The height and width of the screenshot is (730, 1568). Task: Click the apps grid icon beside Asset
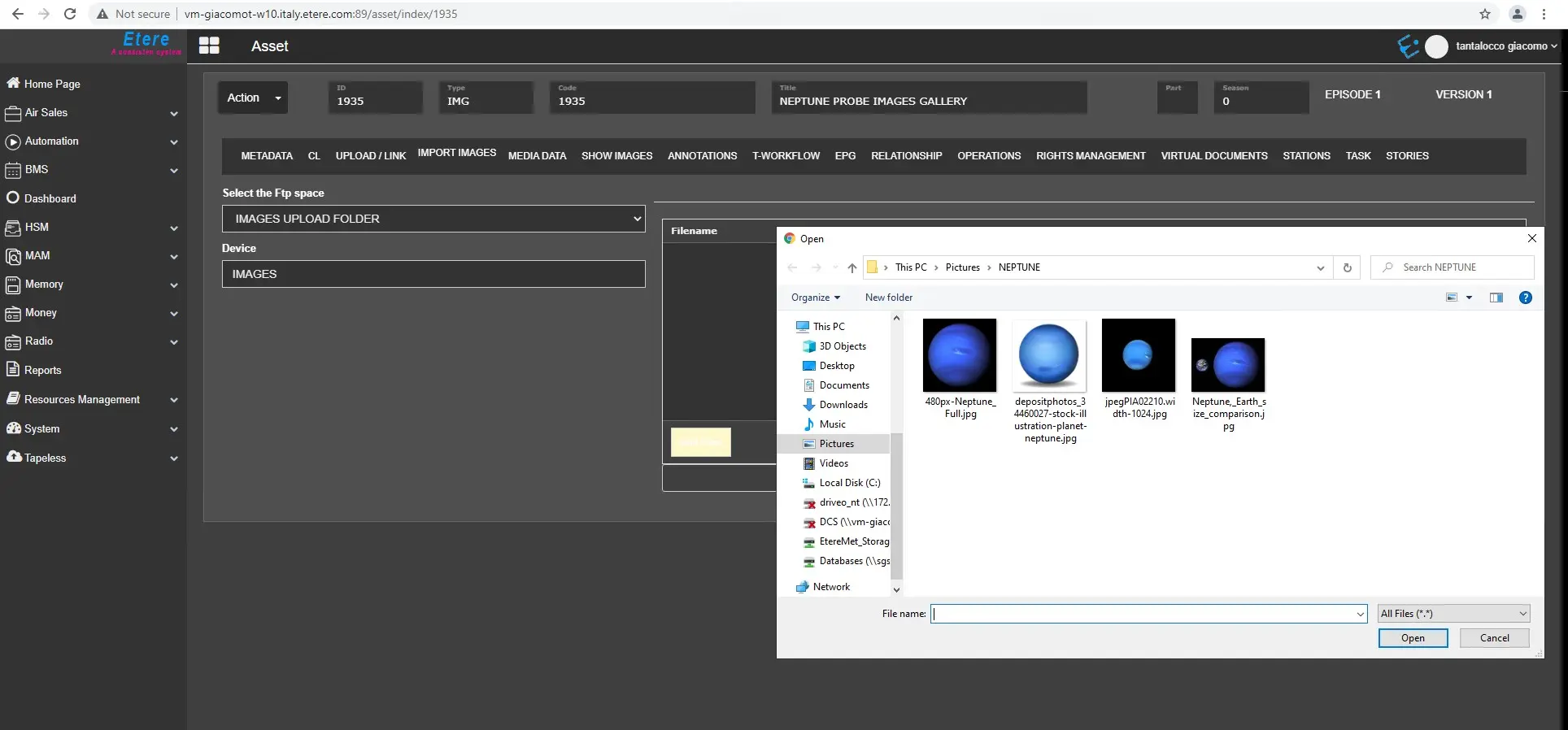tap(209, 46)
